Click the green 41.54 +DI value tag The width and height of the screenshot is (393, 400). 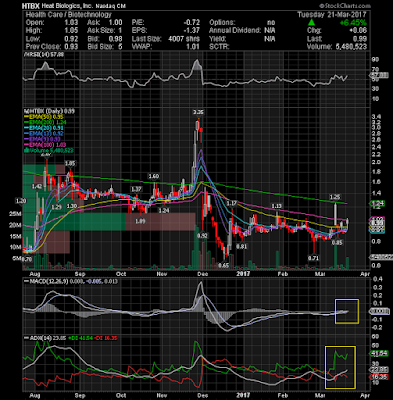click(x=380, y=354)
